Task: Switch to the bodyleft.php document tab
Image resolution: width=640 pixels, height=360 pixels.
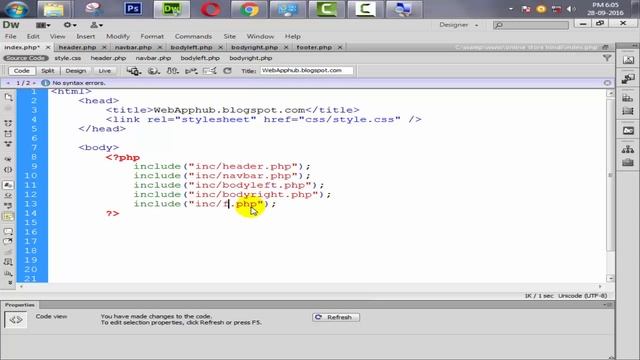Action: coord(191,47)
